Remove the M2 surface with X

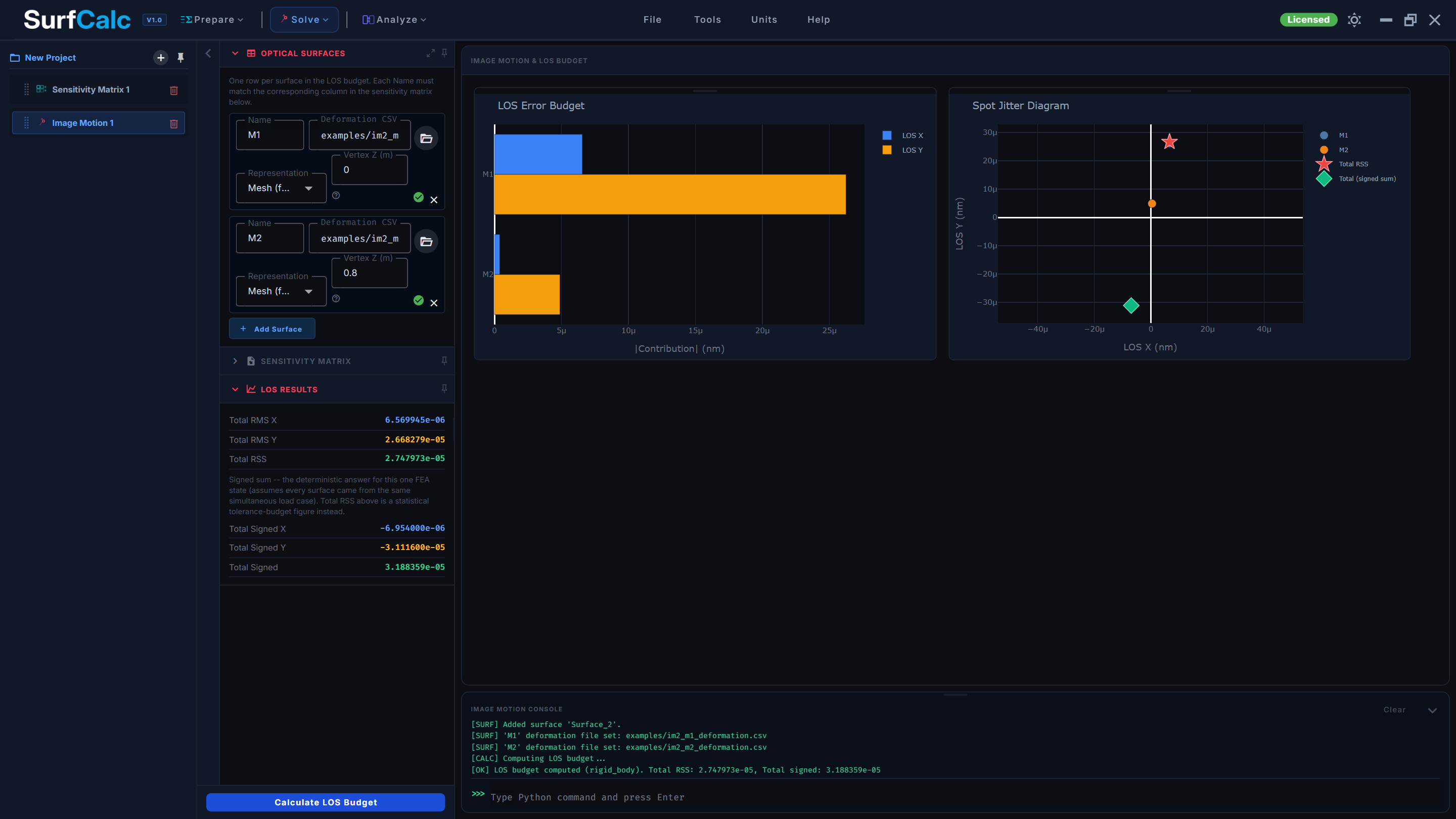click(x=434, y=303)
